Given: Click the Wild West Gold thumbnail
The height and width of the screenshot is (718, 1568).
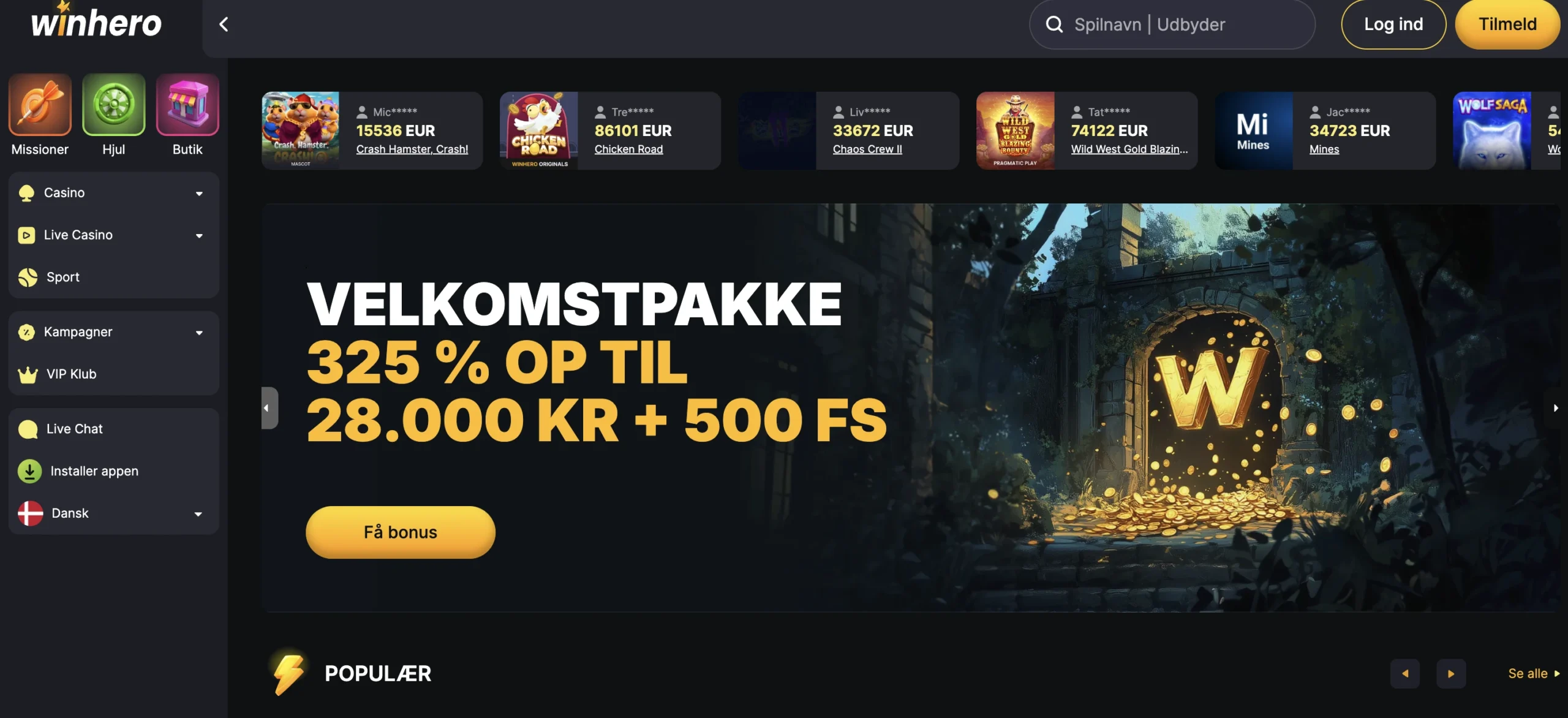Looking at the screenshot, I should tap(1016, 130).
